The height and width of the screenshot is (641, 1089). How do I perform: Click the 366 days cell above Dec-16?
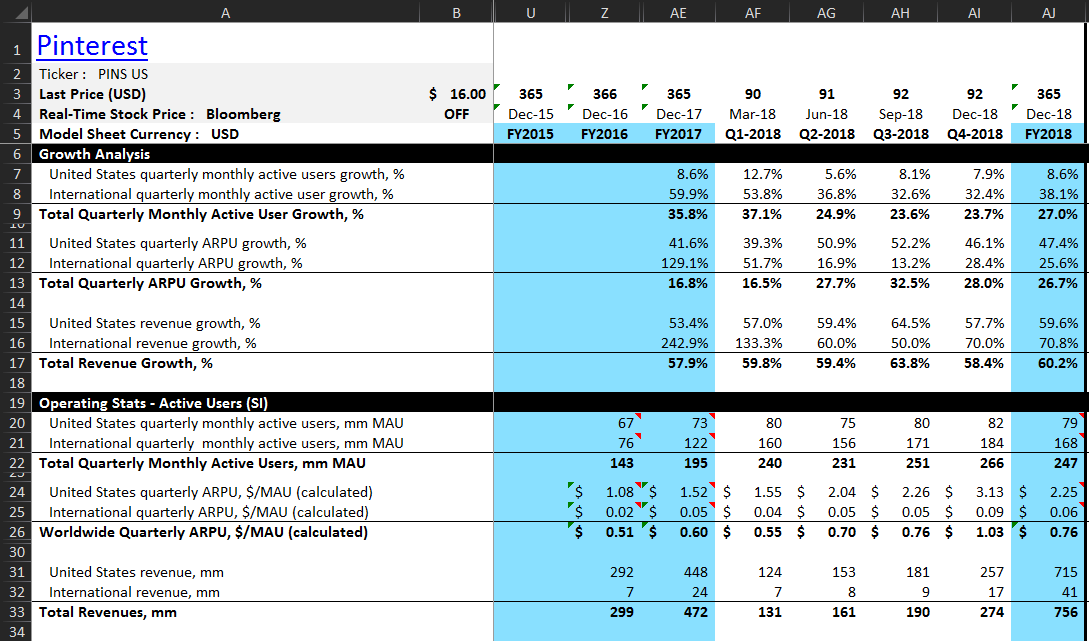pos(605,94)
